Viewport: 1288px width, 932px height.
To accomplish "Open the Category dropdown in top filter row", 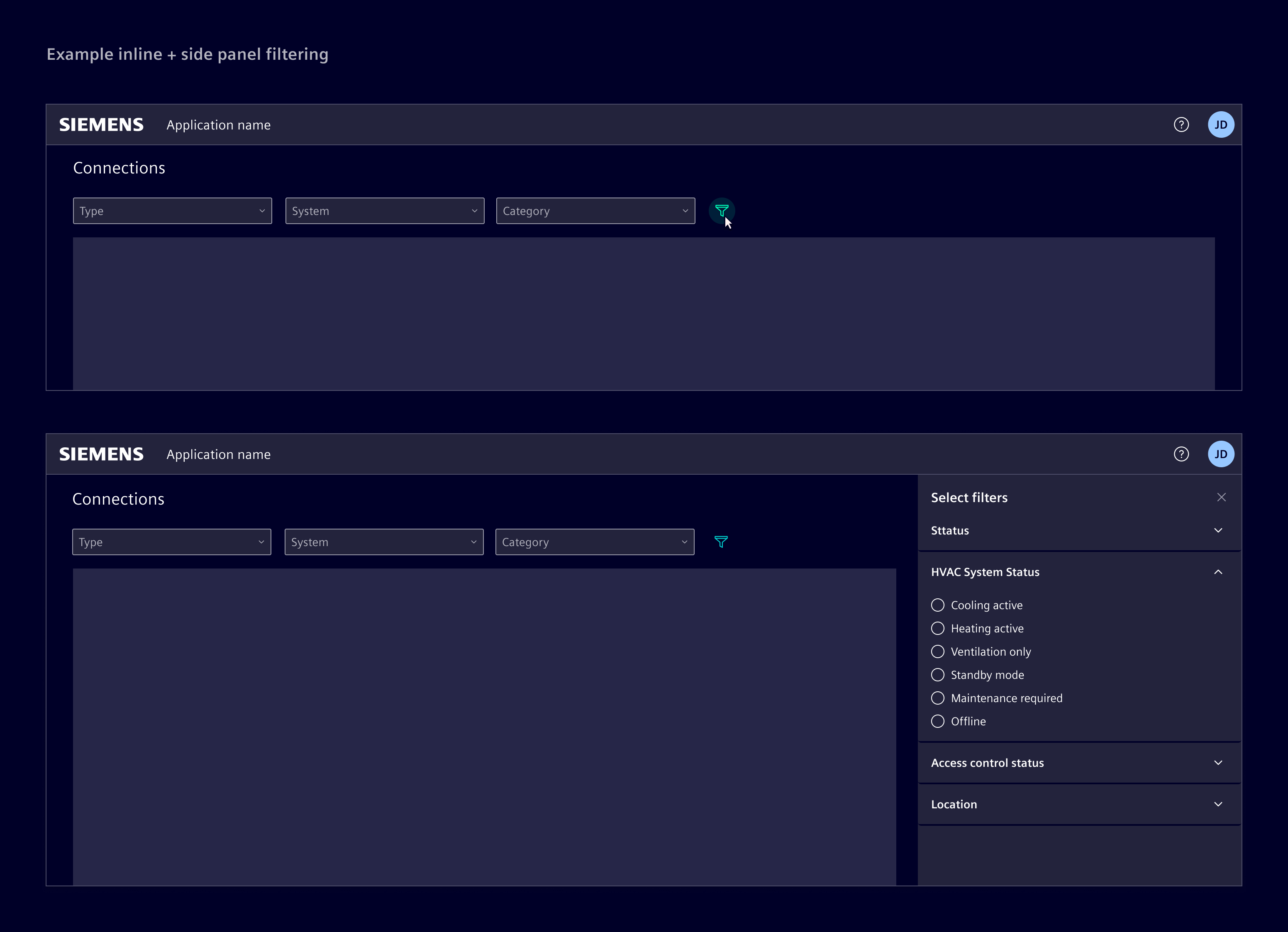I will click(595, 211).
